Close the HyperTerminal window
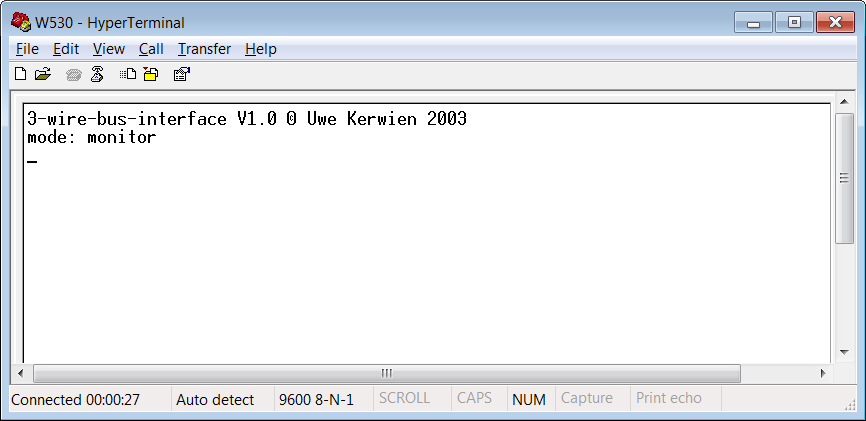Viewport: 866px width, 421px height. coord(835,23)
